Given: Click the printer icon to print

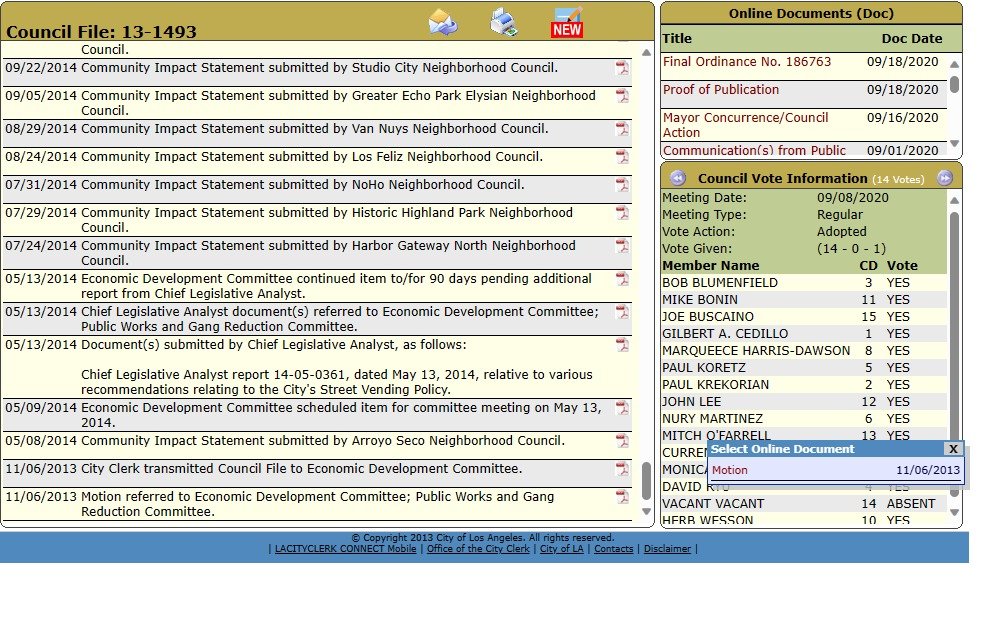Looking at the screenshot, I should pyautogui.click(x=503, y=22).
